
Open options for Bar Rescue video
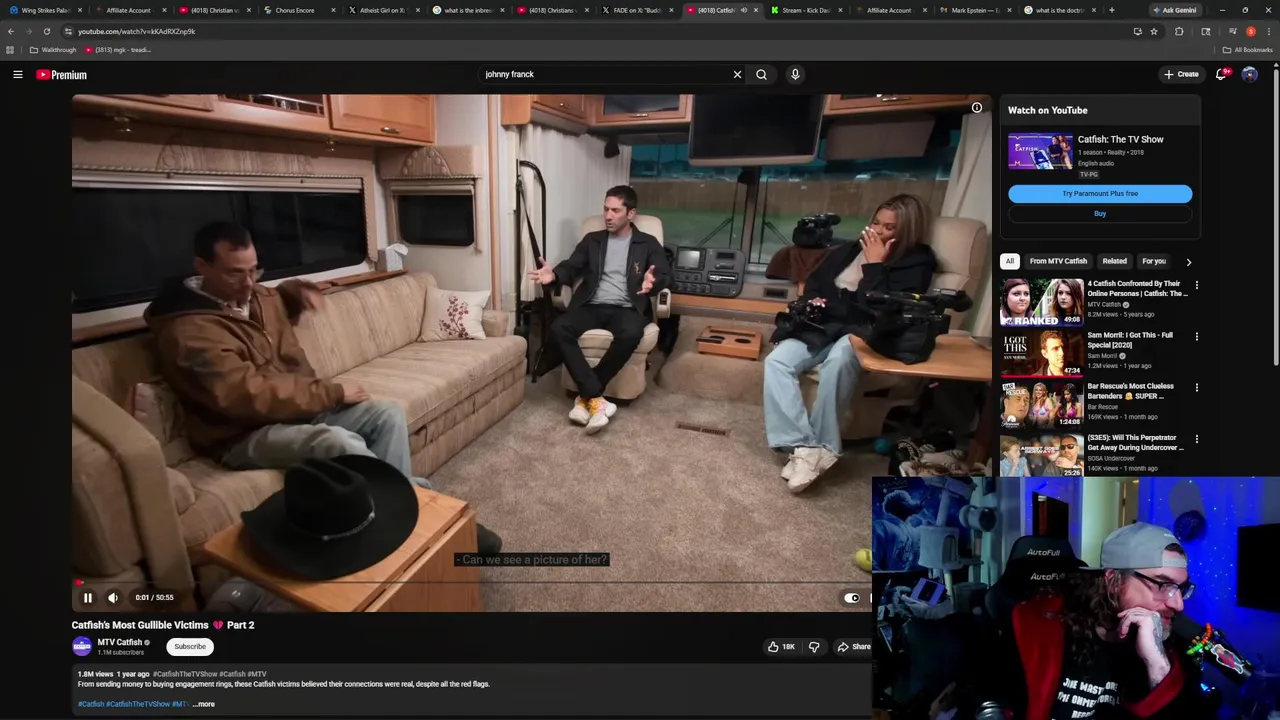tap(1196, 388)
